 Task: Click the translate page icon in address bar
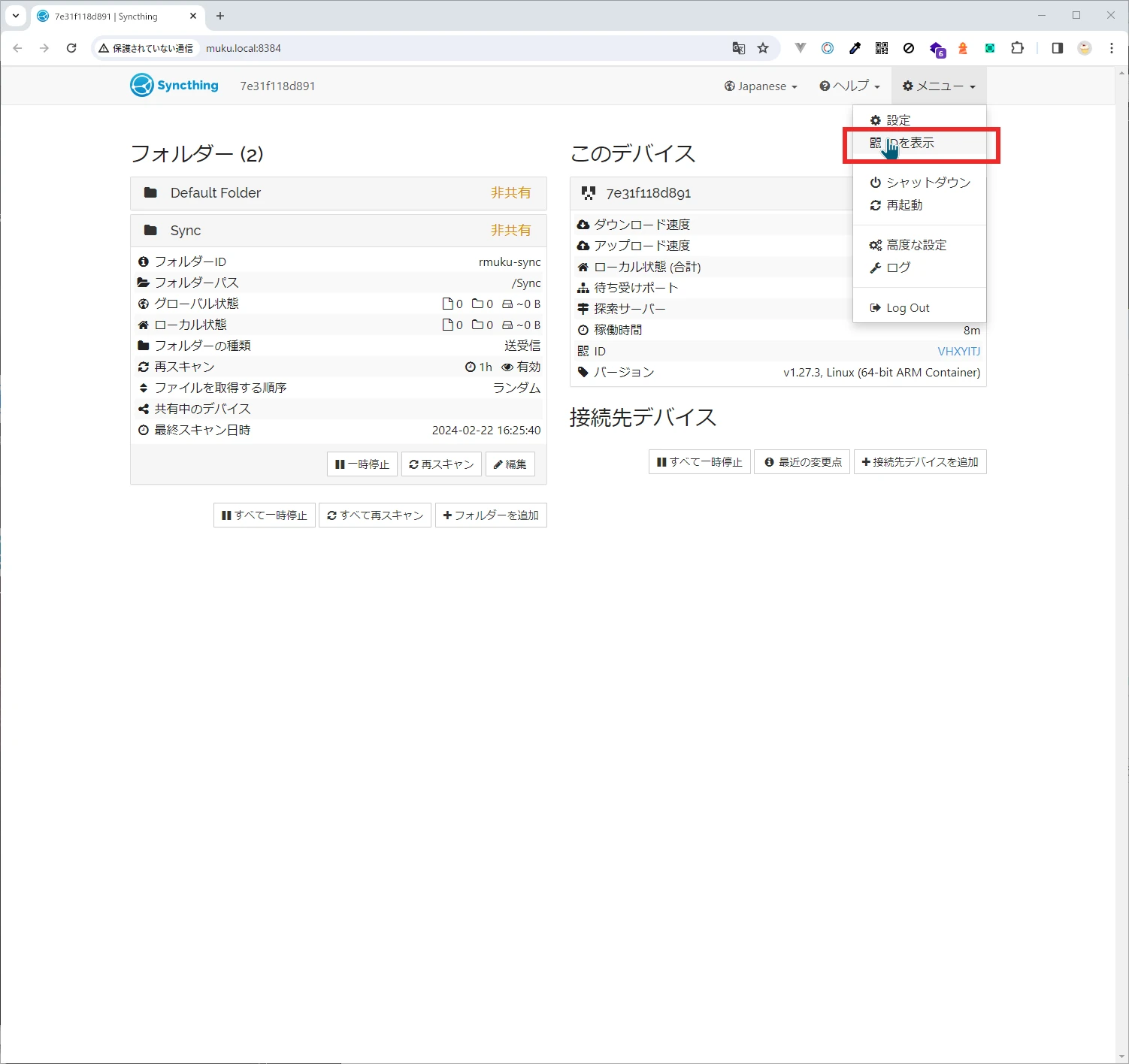(739, 48)
